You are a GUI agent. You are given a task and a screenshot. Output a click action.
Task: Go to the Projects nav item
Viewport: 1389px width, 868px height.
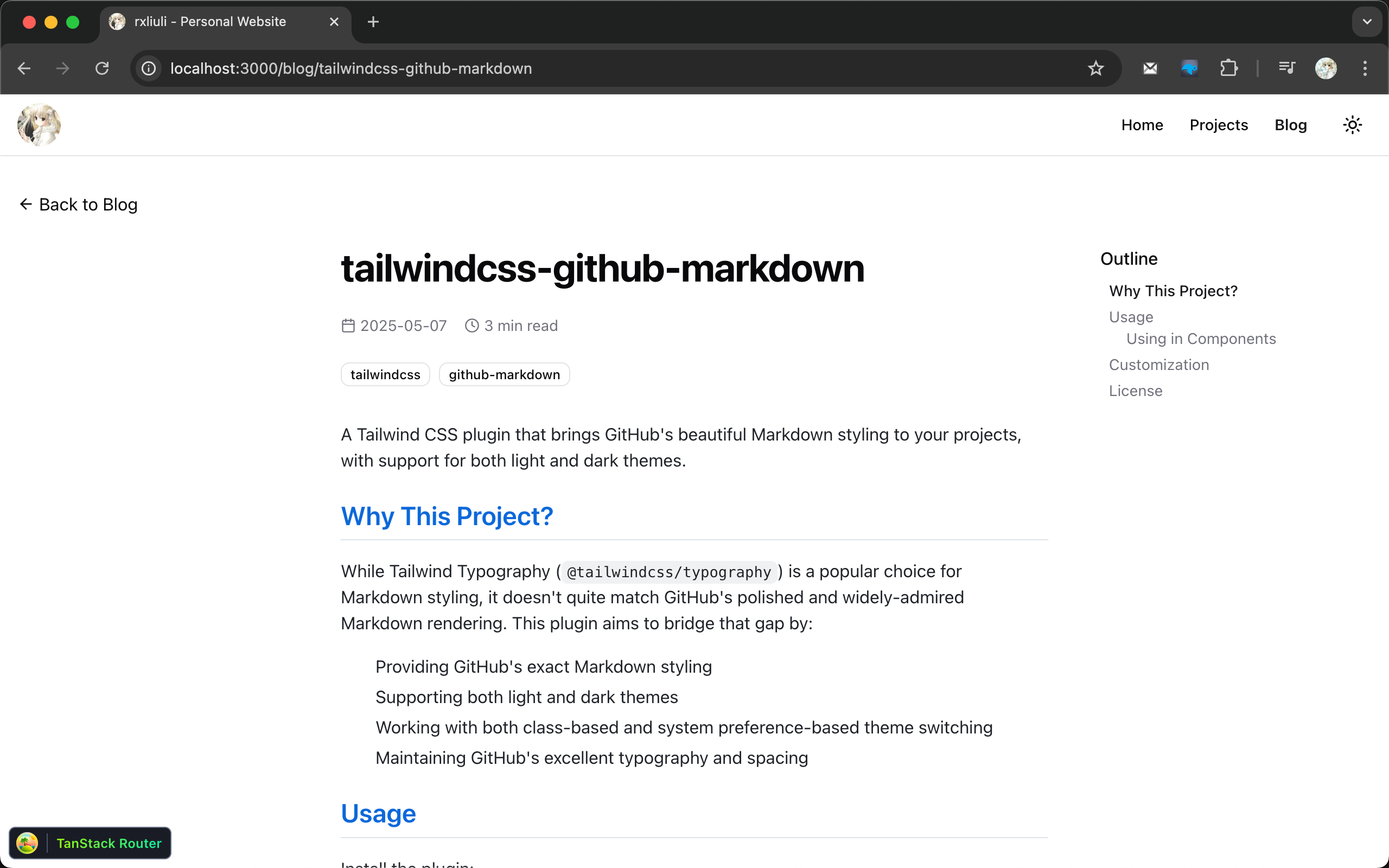(1218, 125)
